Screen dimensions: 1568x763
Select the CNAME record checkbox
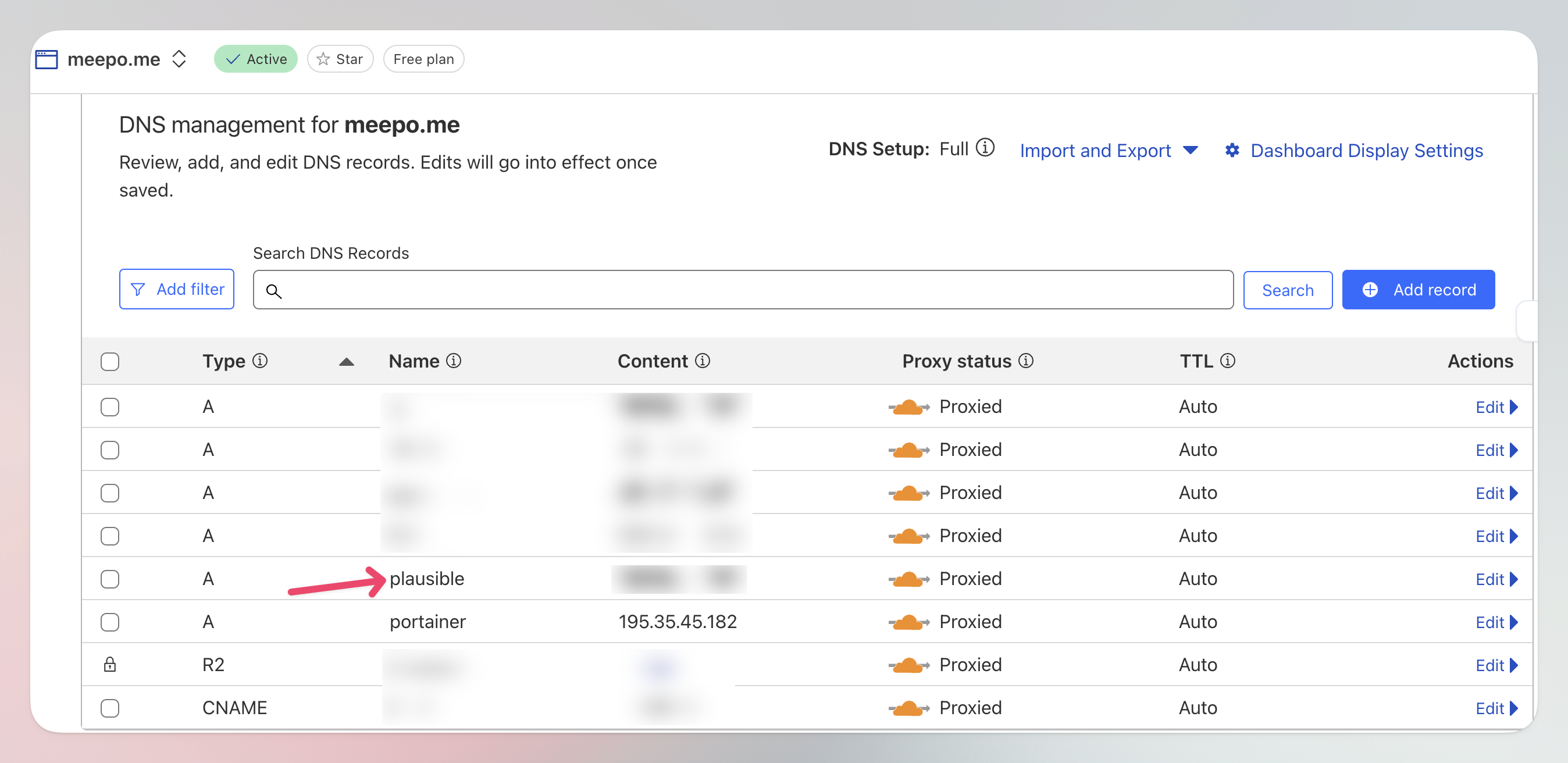(x=109, y=708)
